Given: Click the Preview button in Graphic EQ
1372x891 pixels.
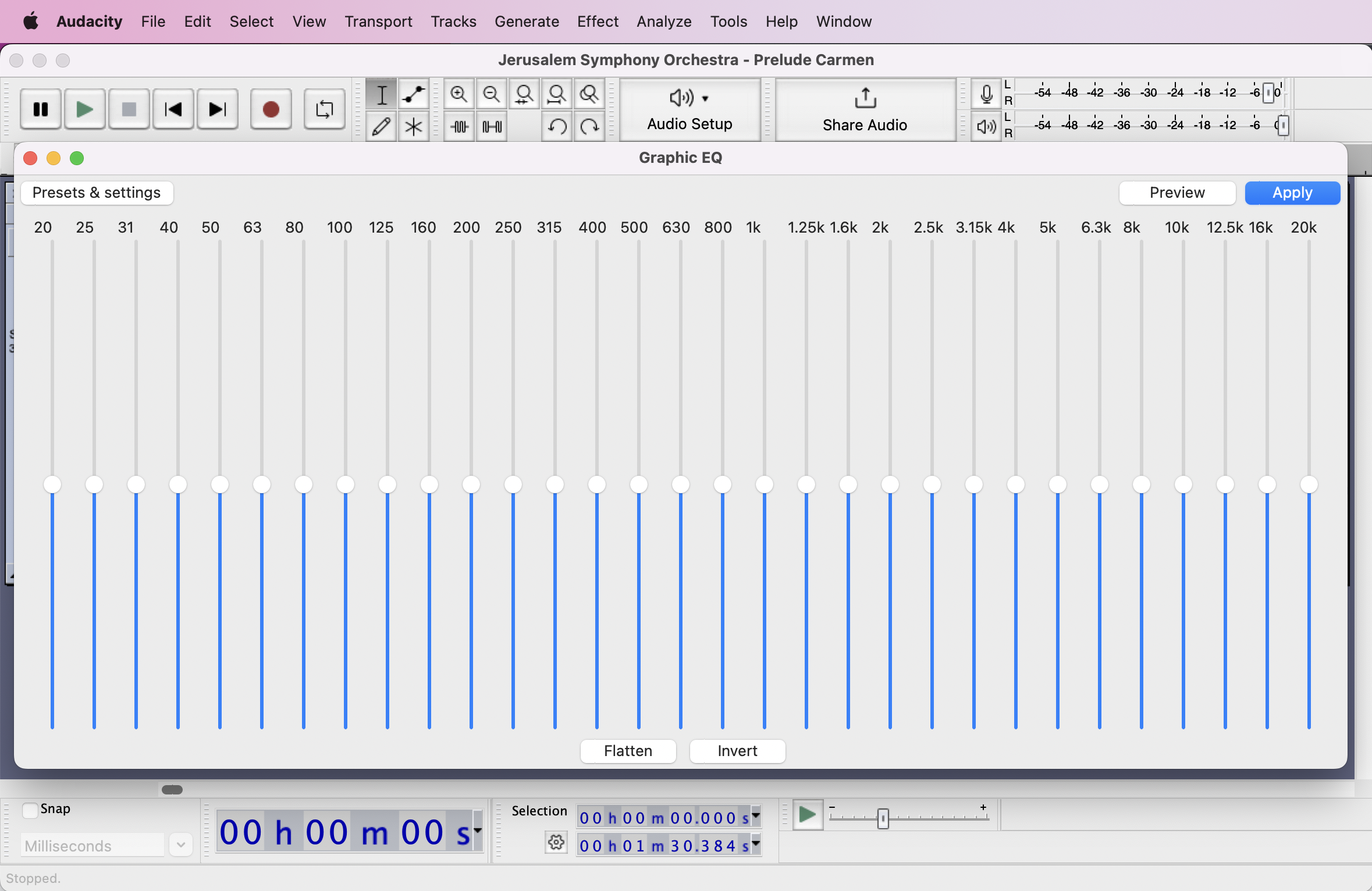Looking at the screenshot, I should click(1177, 193).
